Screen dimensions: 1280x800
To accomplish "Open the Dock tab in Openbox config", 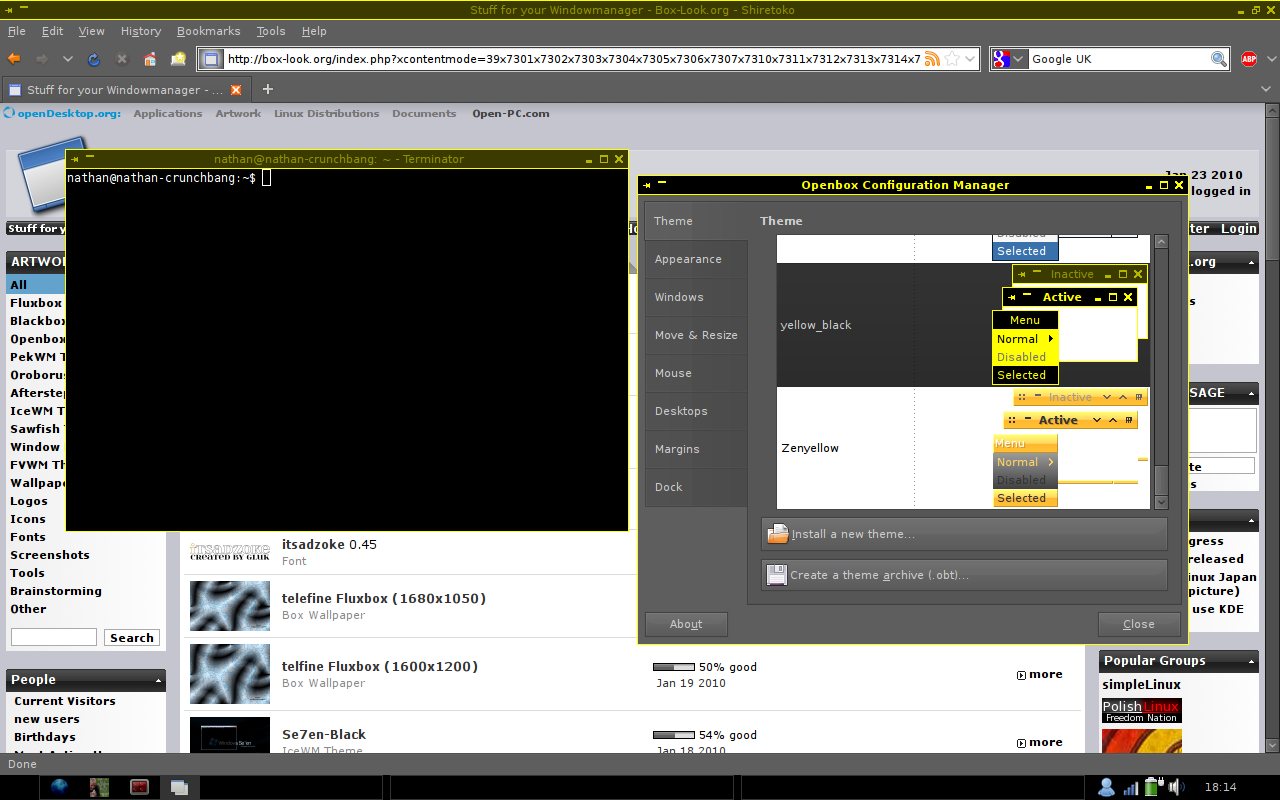I will (x=696, y=487).
